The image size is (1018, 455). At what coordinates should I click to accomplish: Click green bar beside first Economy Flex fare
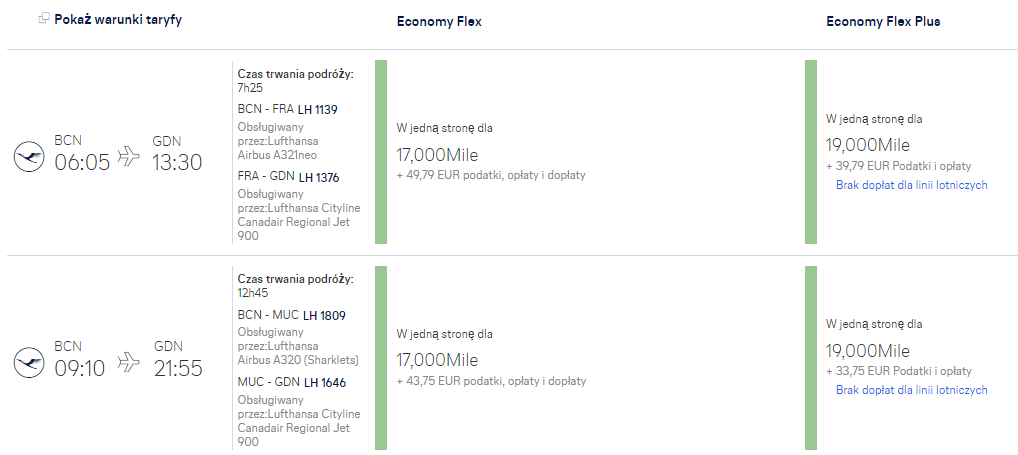click(381, 152)
